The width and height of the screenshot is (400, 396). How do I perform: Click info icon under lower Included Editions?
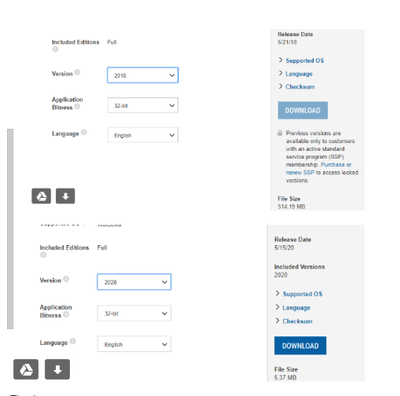(x=43, y=255)
